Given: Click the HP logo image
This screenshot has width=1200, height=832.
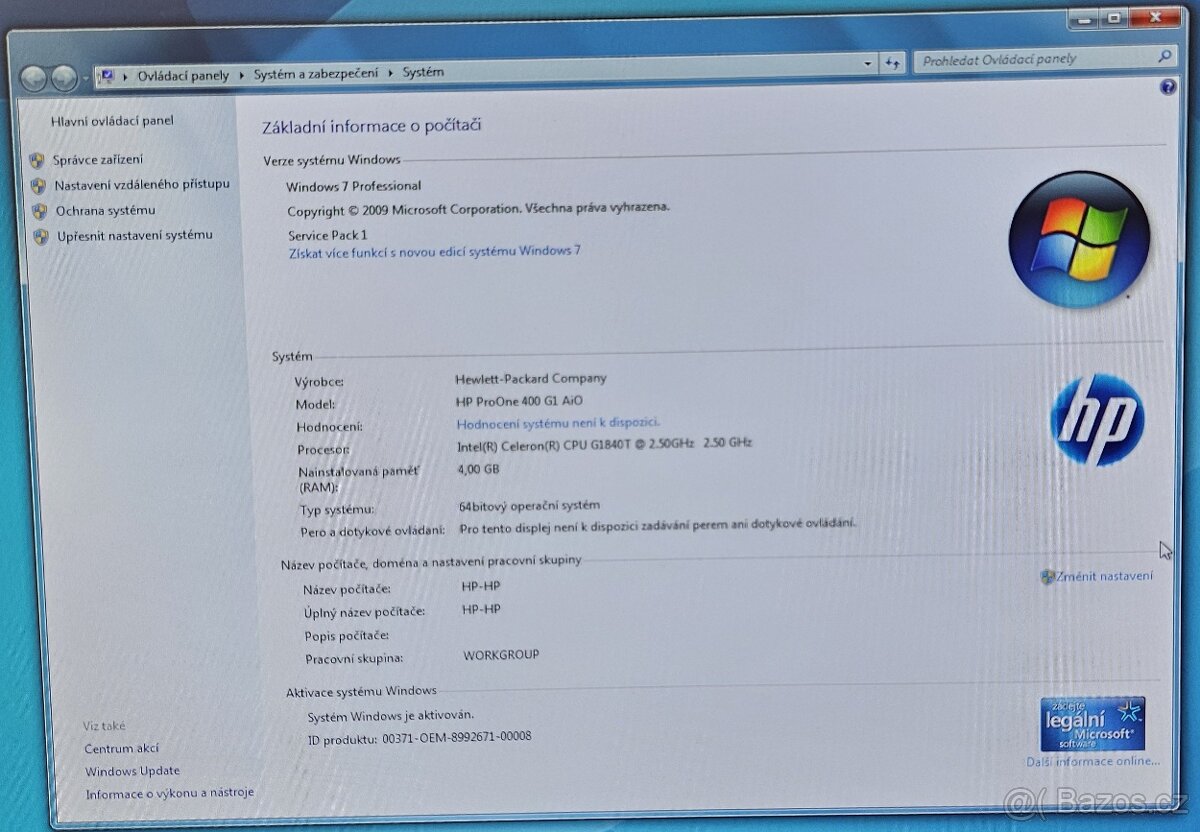Looking at the screenshot, I should coord(1097,420).
